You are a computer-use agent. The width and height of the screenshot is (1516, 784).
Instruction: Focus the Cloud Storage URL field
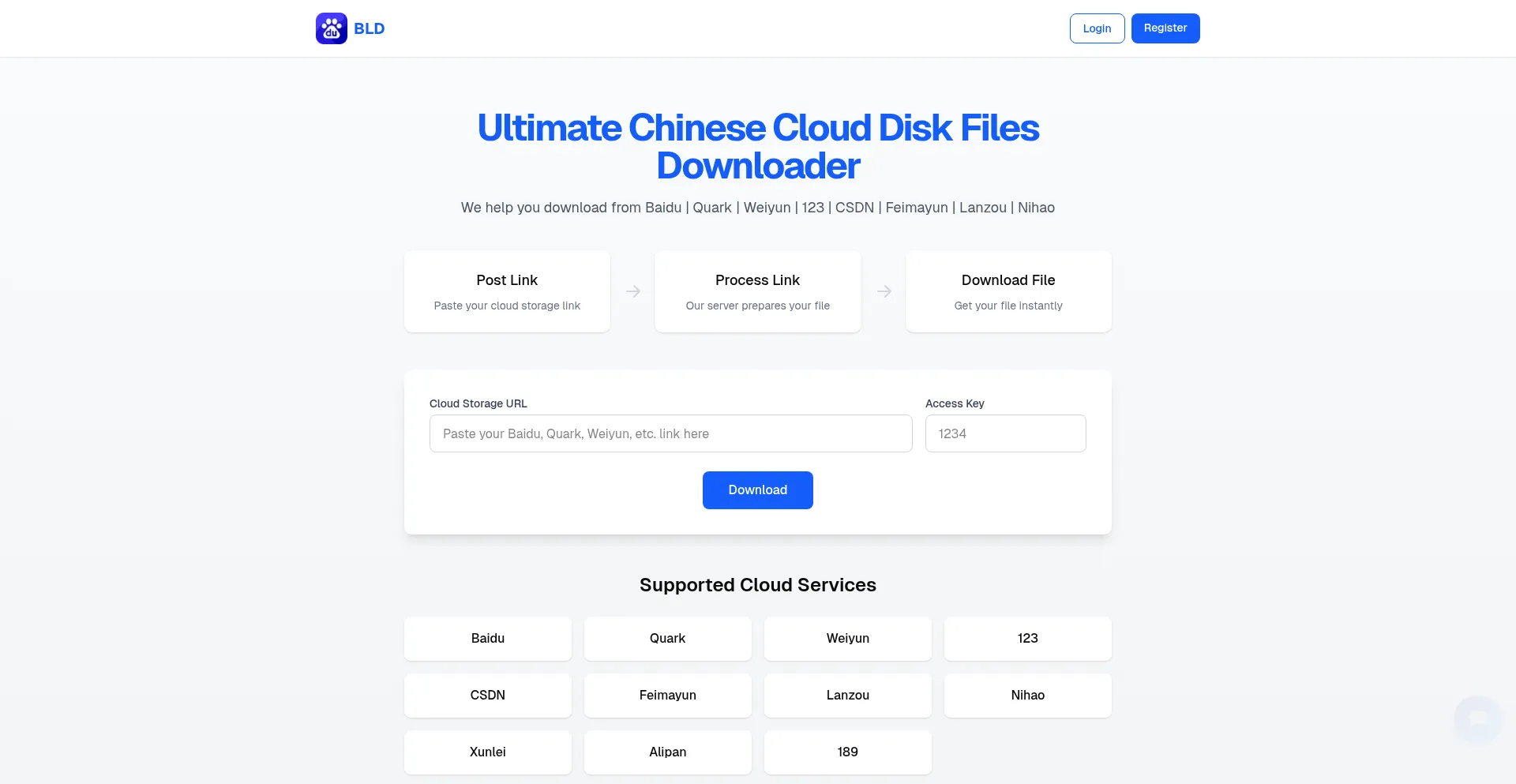(x=670, y=433)
